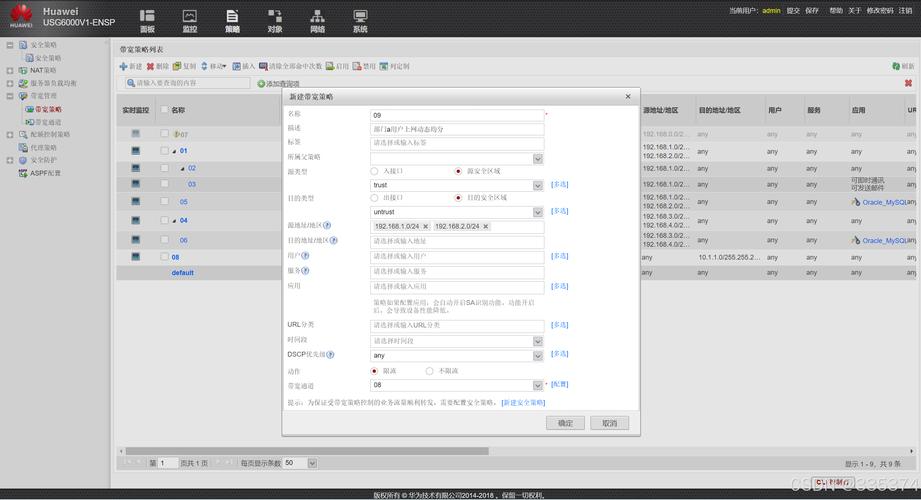921x500 pixels.
Task: Select the 策略 policy tab
Action: (233, 21)
